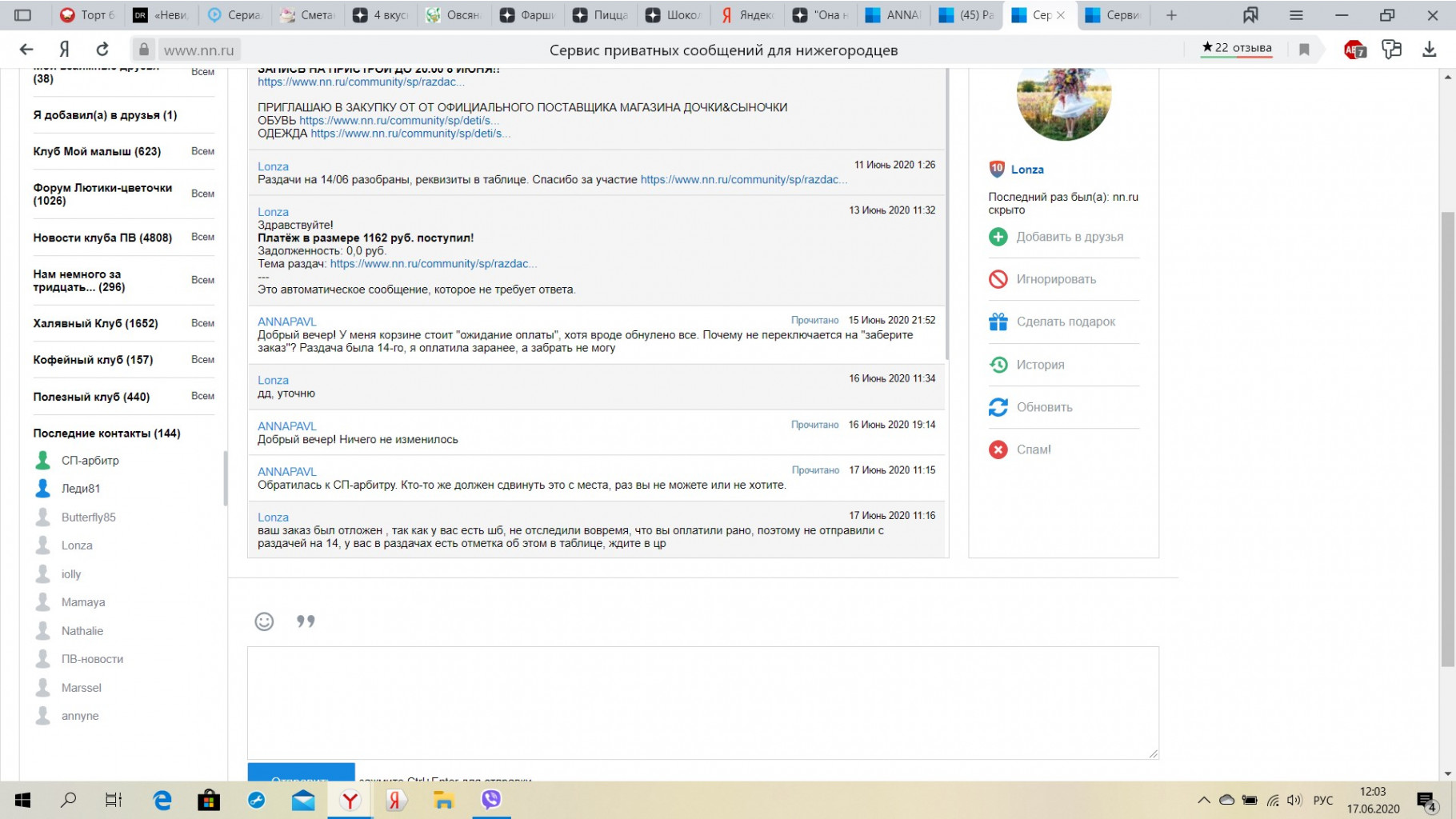Open the emoji smiley picker
This screenshot has width=1456, height=819.
[x=264, y=621]
